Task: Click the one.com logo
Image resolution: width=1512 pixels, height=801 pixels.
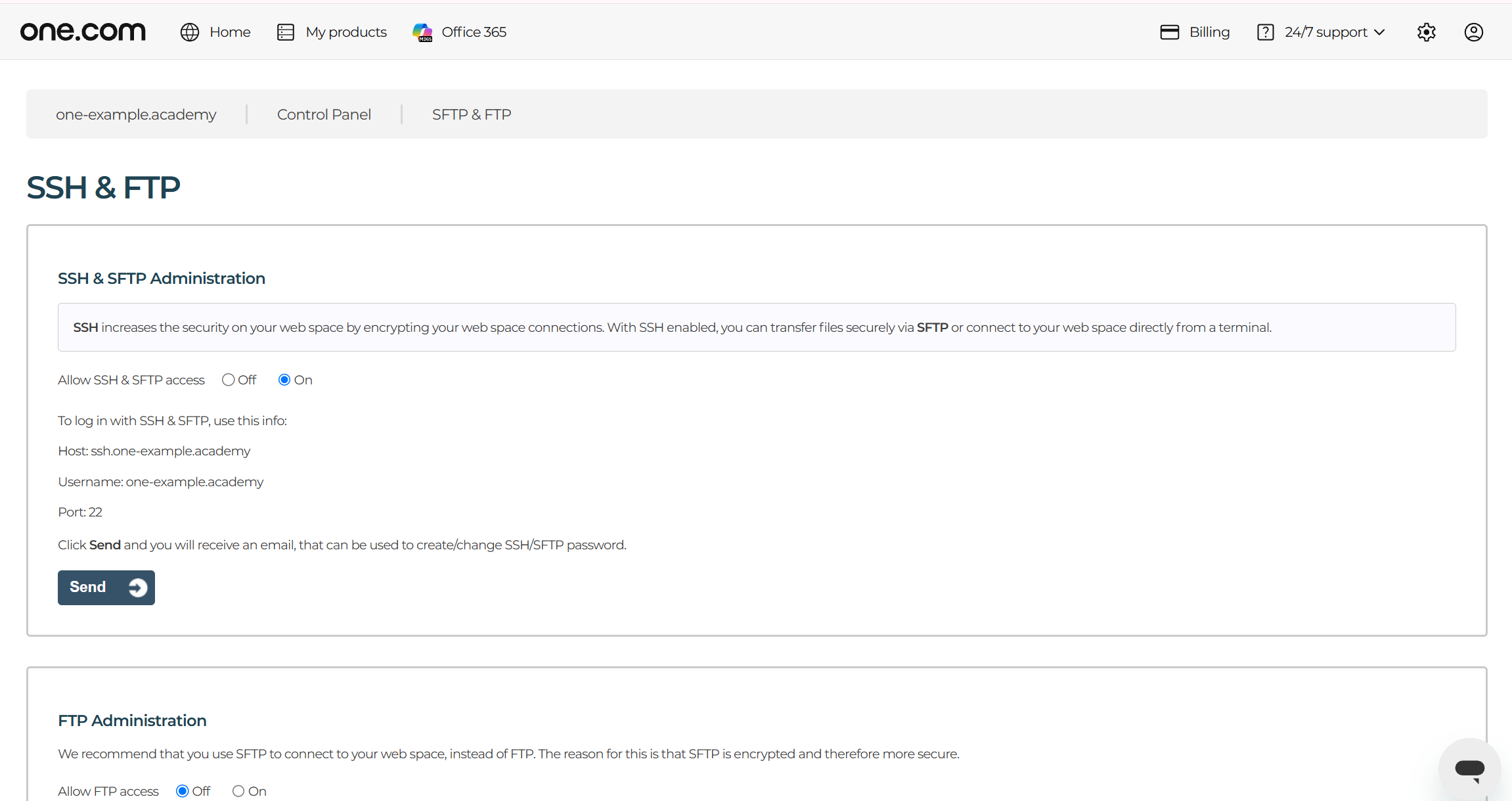Action: [83, 32]
